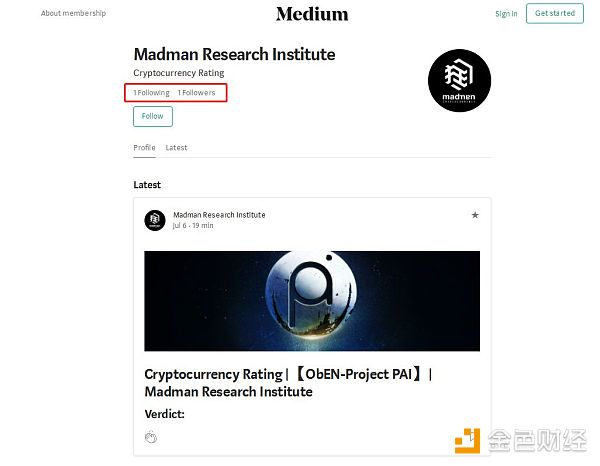The image size is (600, 466).
Task: Follow Madman Research Institute
Action: click(x=153, y=116)
